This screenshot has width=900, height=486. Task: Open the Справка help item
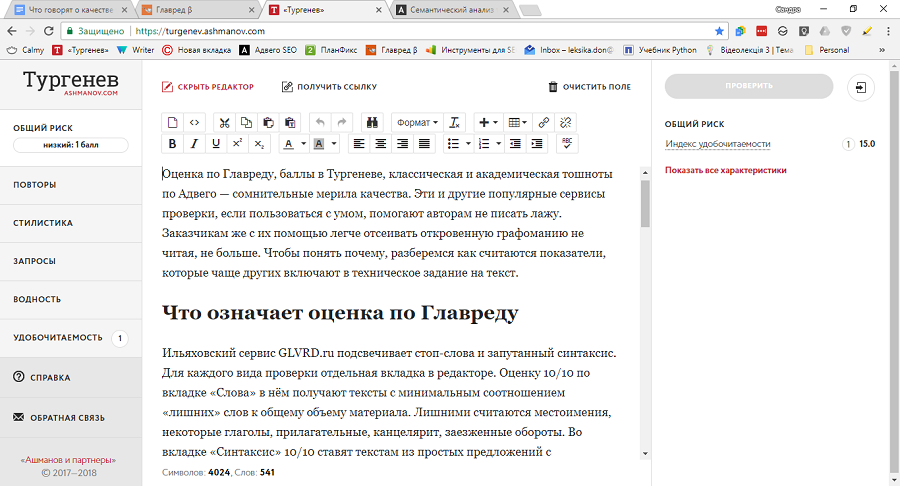tap(71, 378)
